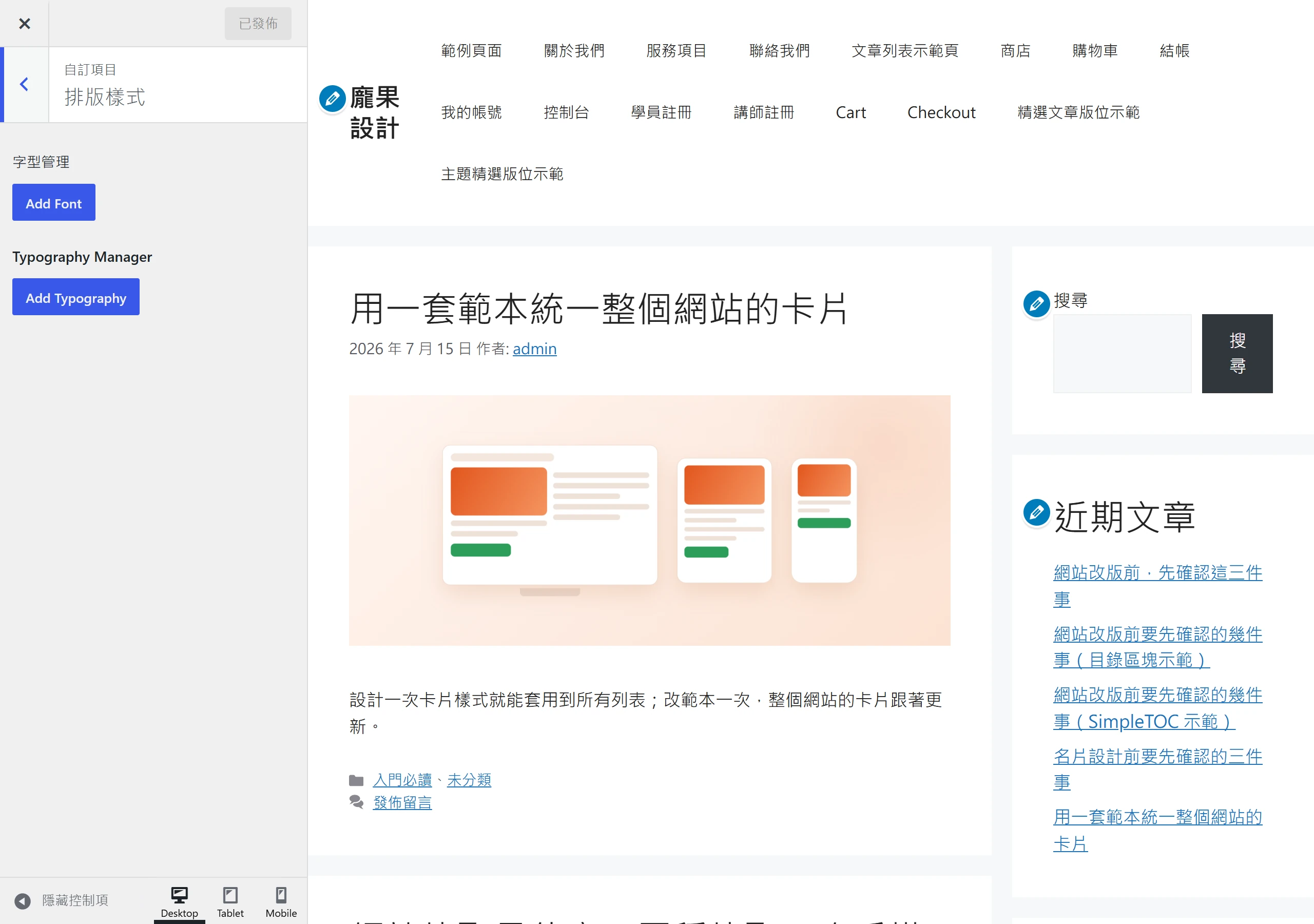Click the author link admin
The width and height of the screenshot is (1314, 924).
tap(534, 349)
